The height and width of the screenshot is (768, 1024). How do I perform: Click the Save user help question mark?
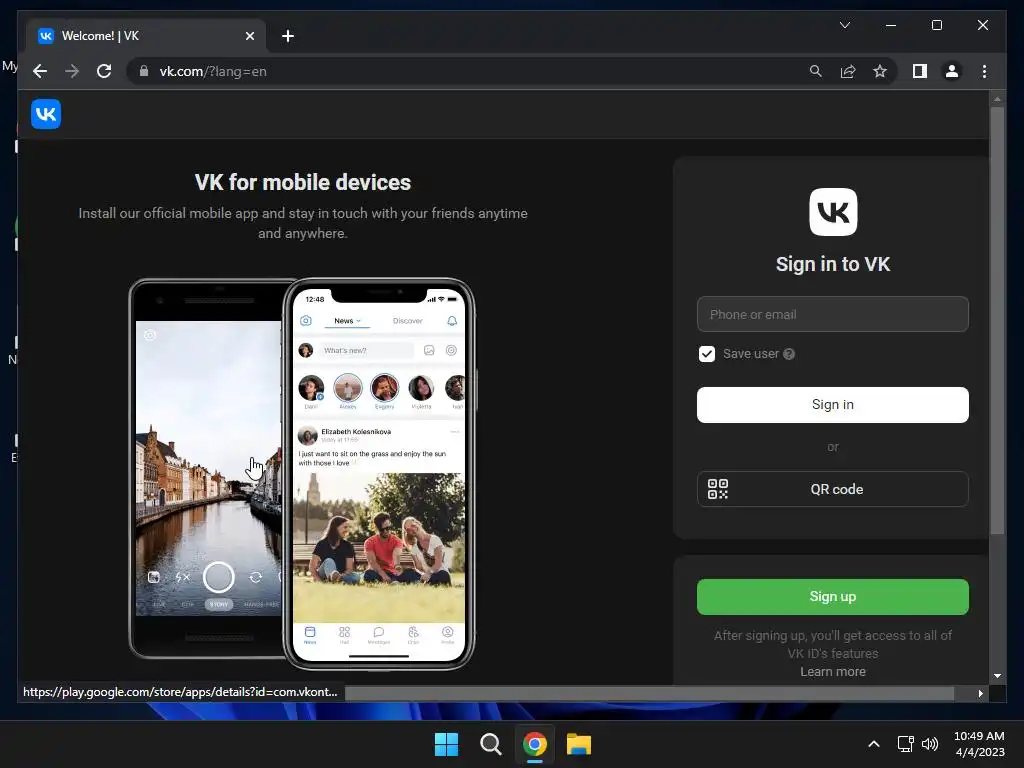coord(789,354)
